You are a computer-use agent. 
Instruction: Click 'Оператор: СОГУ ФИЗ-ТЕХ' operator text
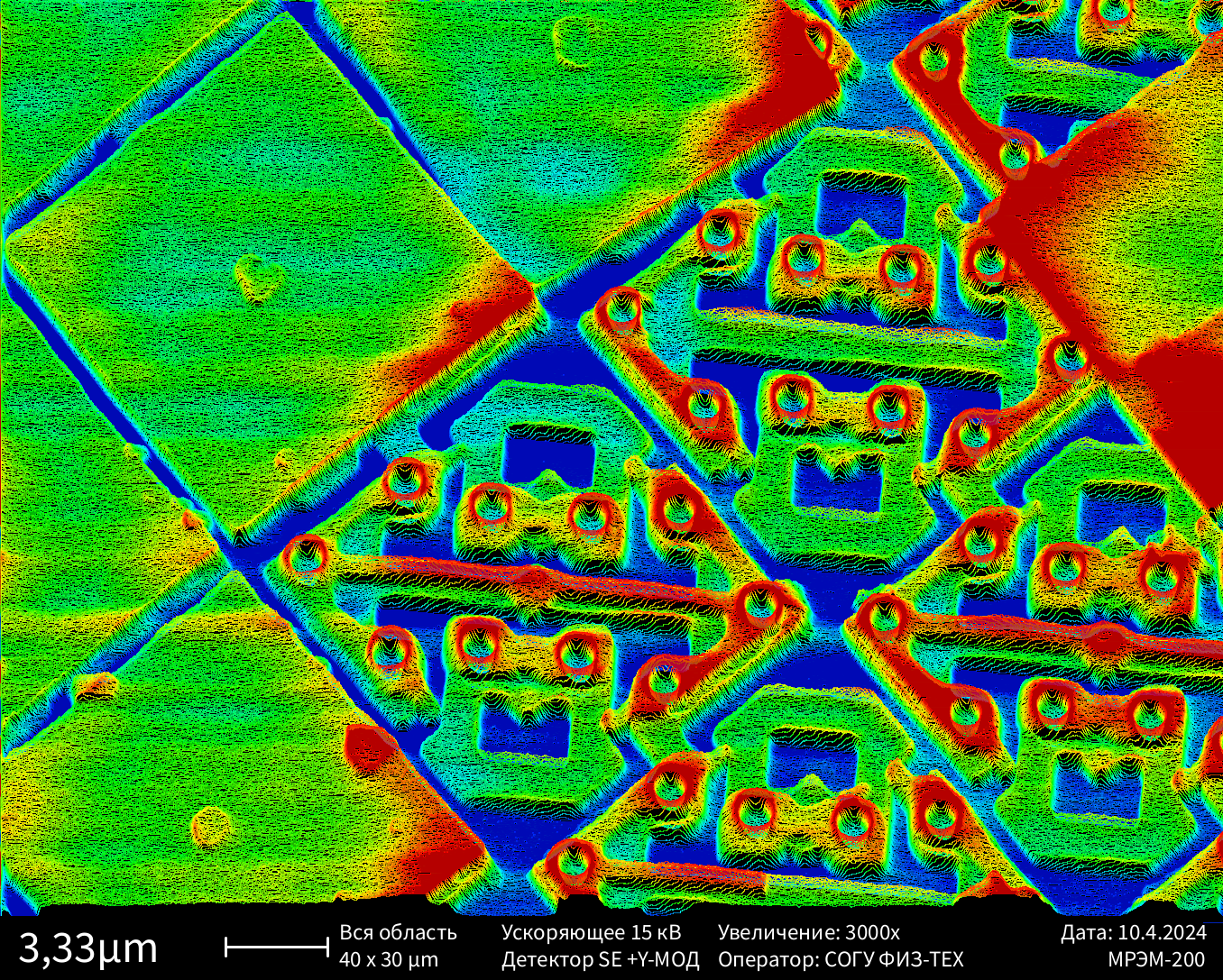click(841, 959)
